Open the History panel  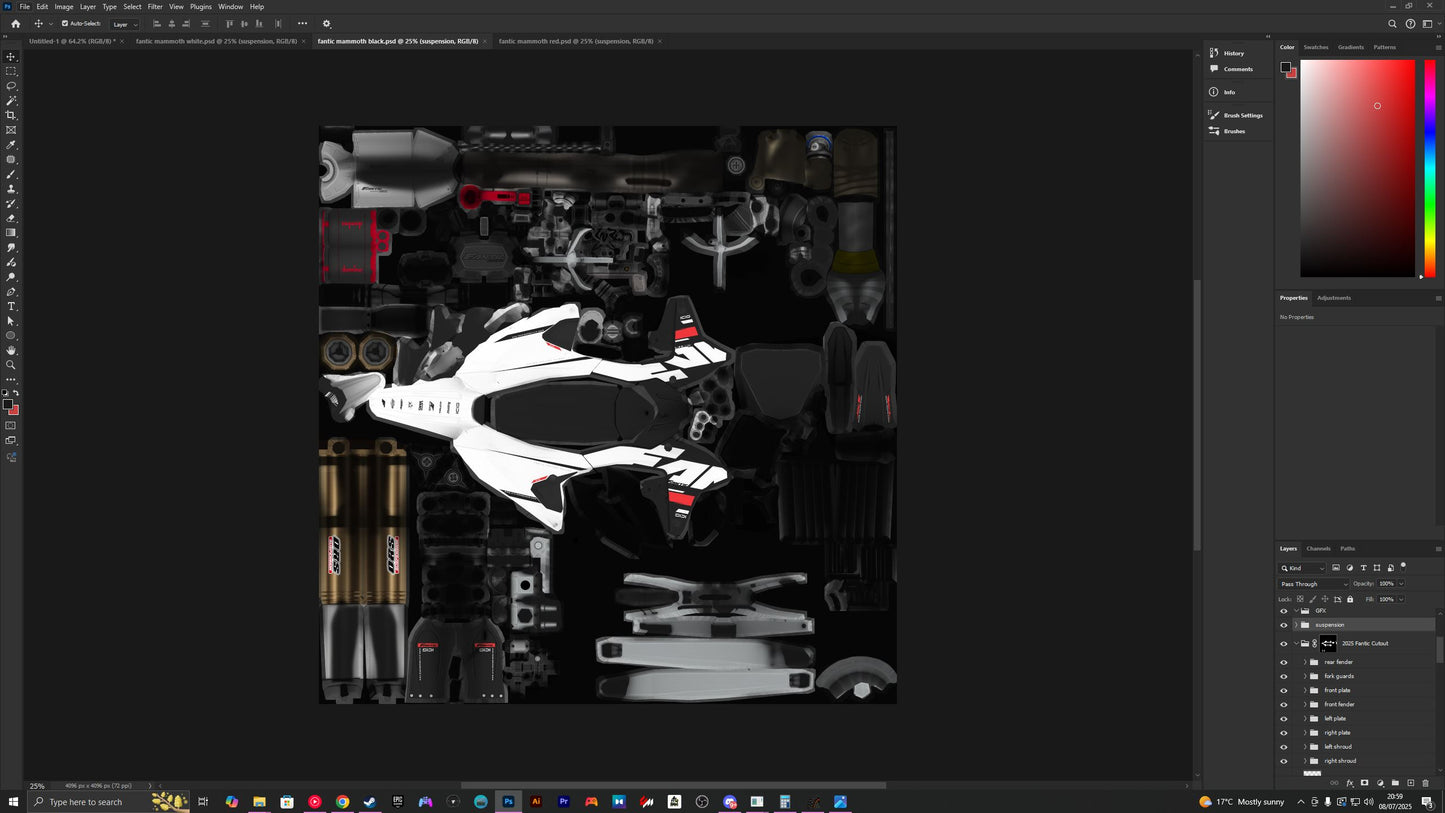click(1233, 53)
